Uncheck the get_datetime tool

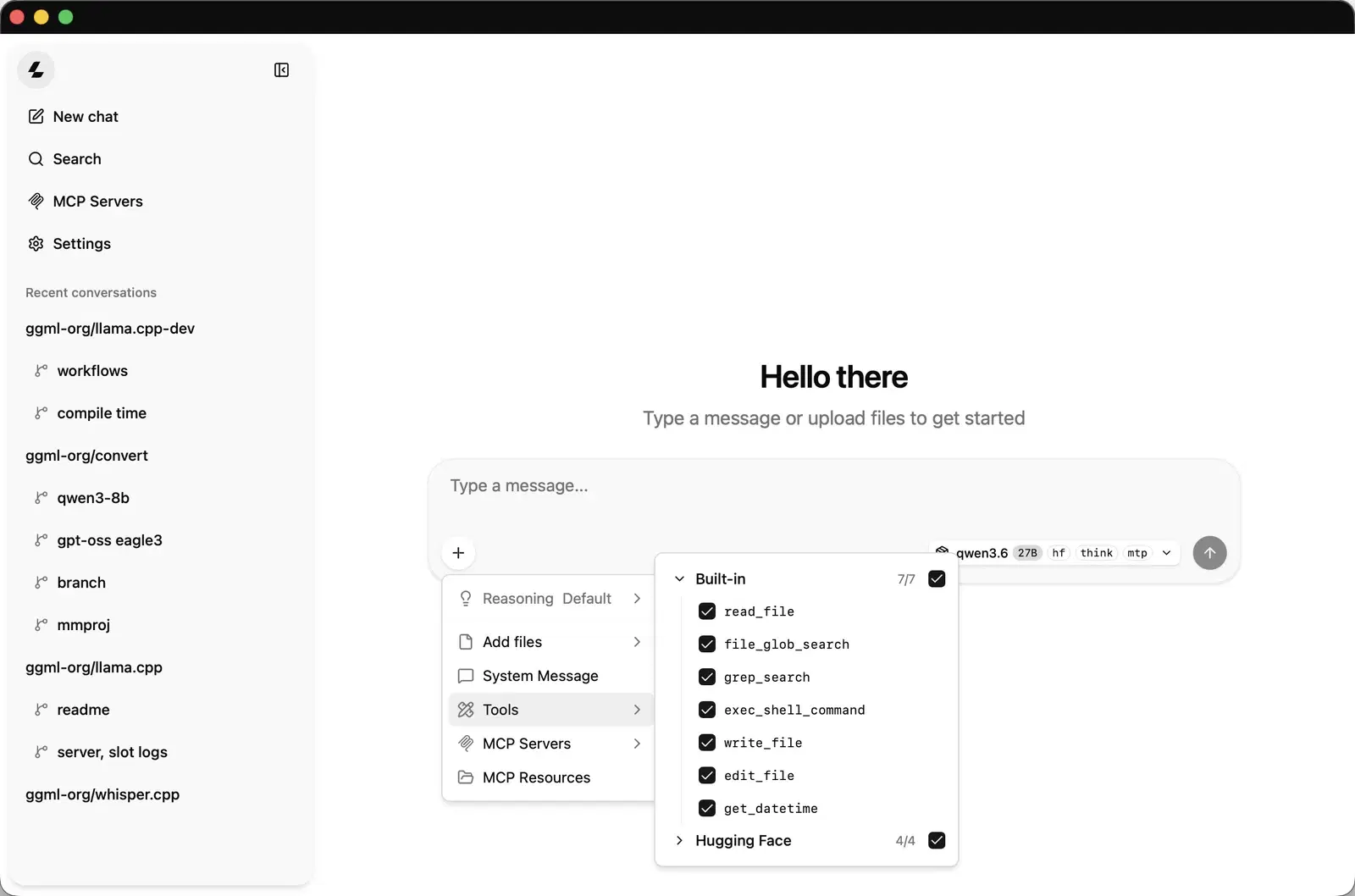[x=707, y=809]
